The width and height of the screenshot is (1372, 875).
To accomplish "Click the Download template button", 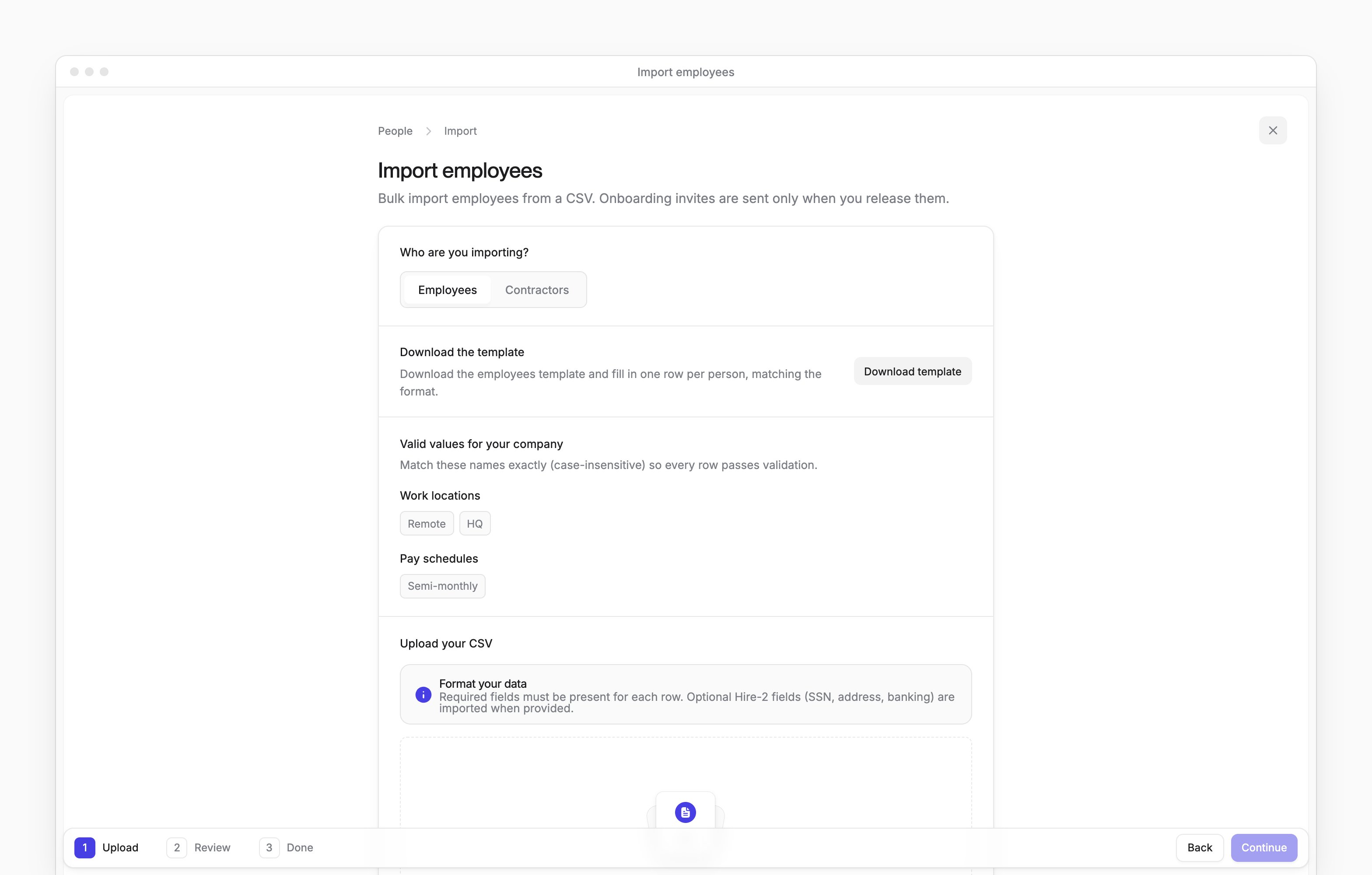I will pos(912,371).
